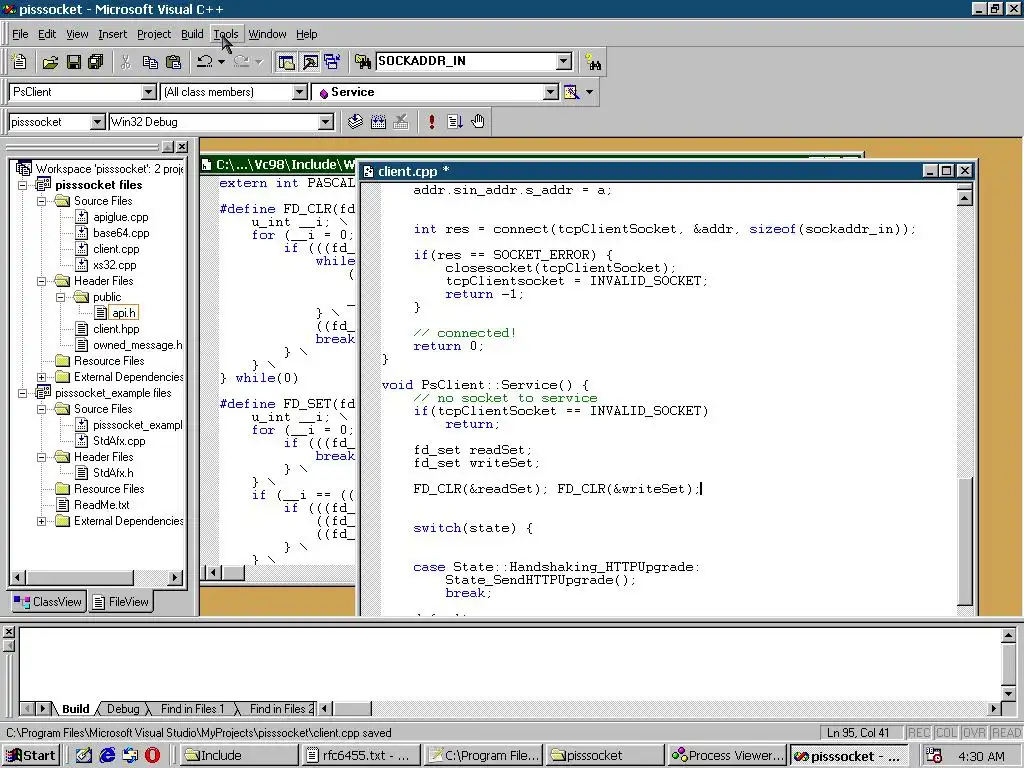Open the Window menu

point(267,34)
